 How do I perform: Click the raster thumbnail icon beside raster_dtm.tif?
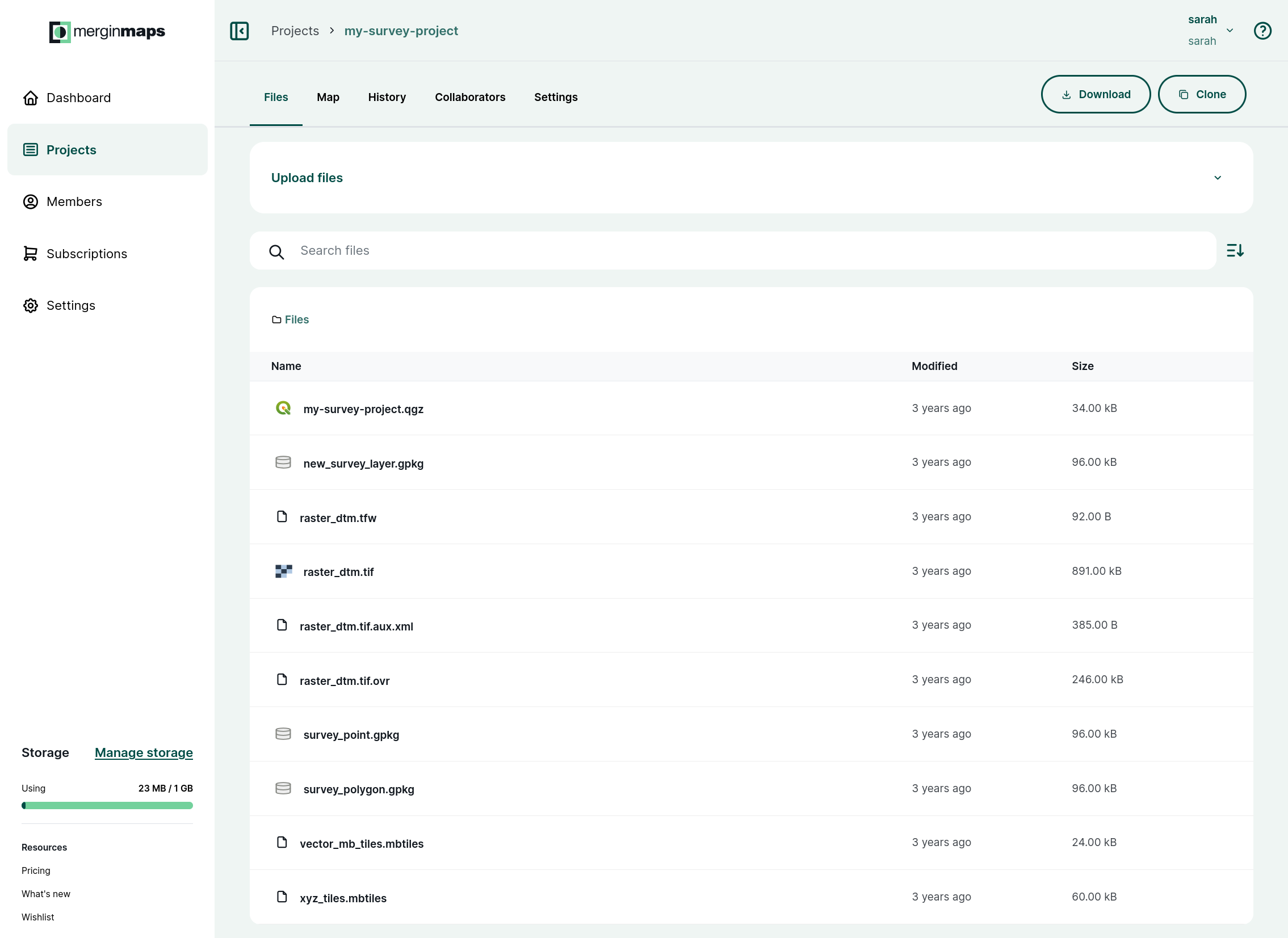(283, 571)
